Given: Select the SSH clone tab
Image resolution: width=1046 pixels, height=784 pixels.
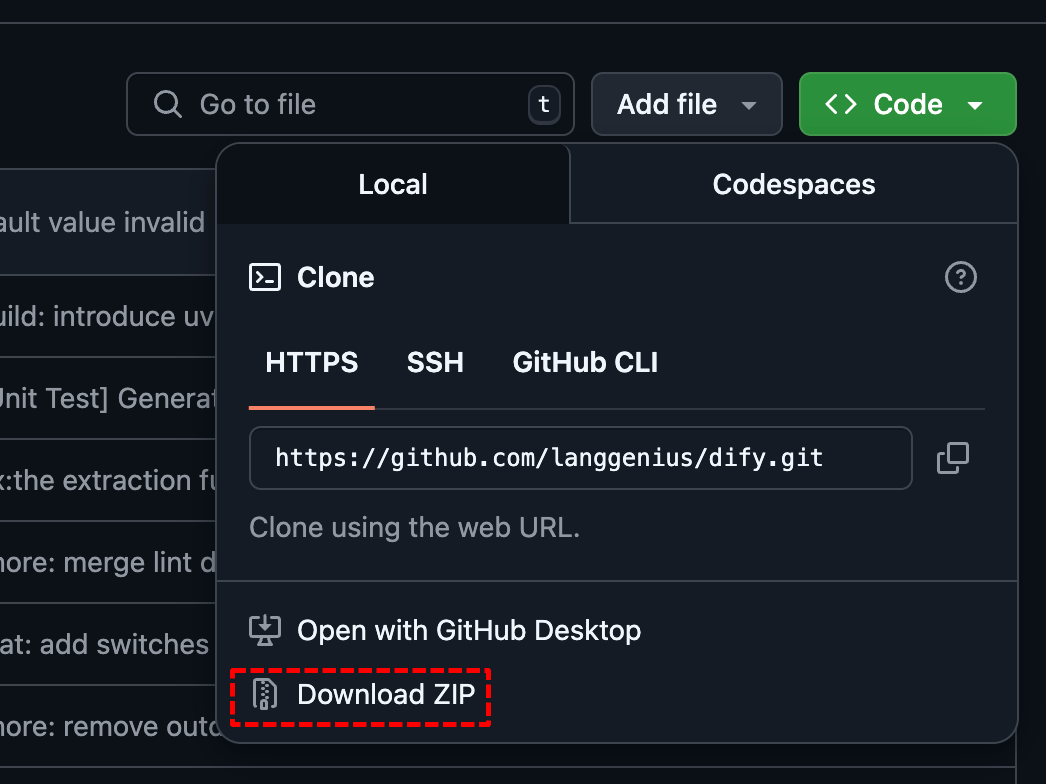Looking at the screenshot, I should 435,363.
